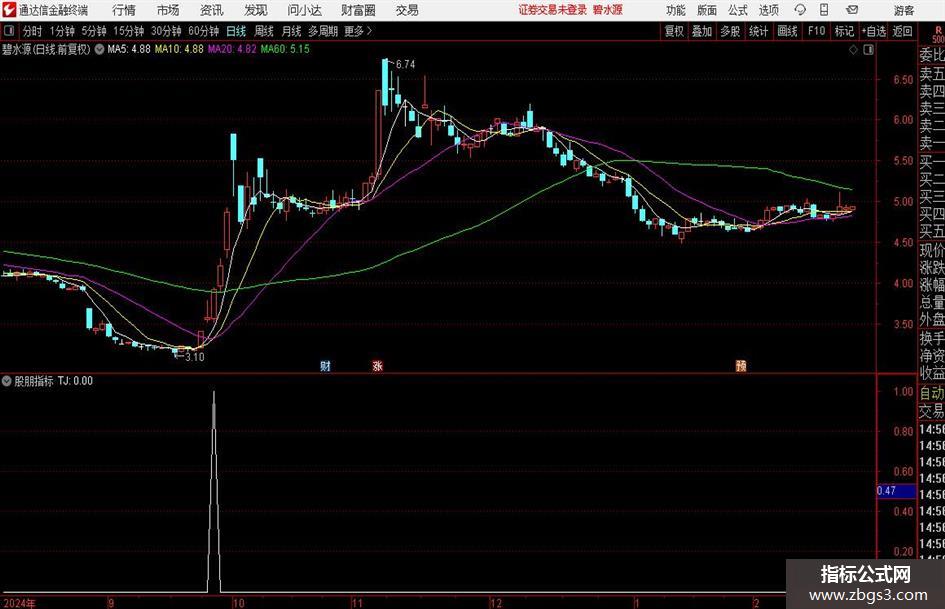Open the 发现 menu
This screenshot has height=609, width=945.
[256, 10]
